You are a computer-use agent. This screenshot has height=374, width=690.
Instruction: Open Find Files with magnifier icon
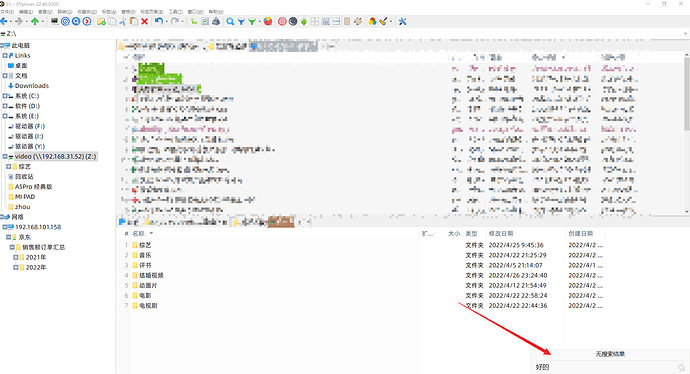[x=230, y=22]
